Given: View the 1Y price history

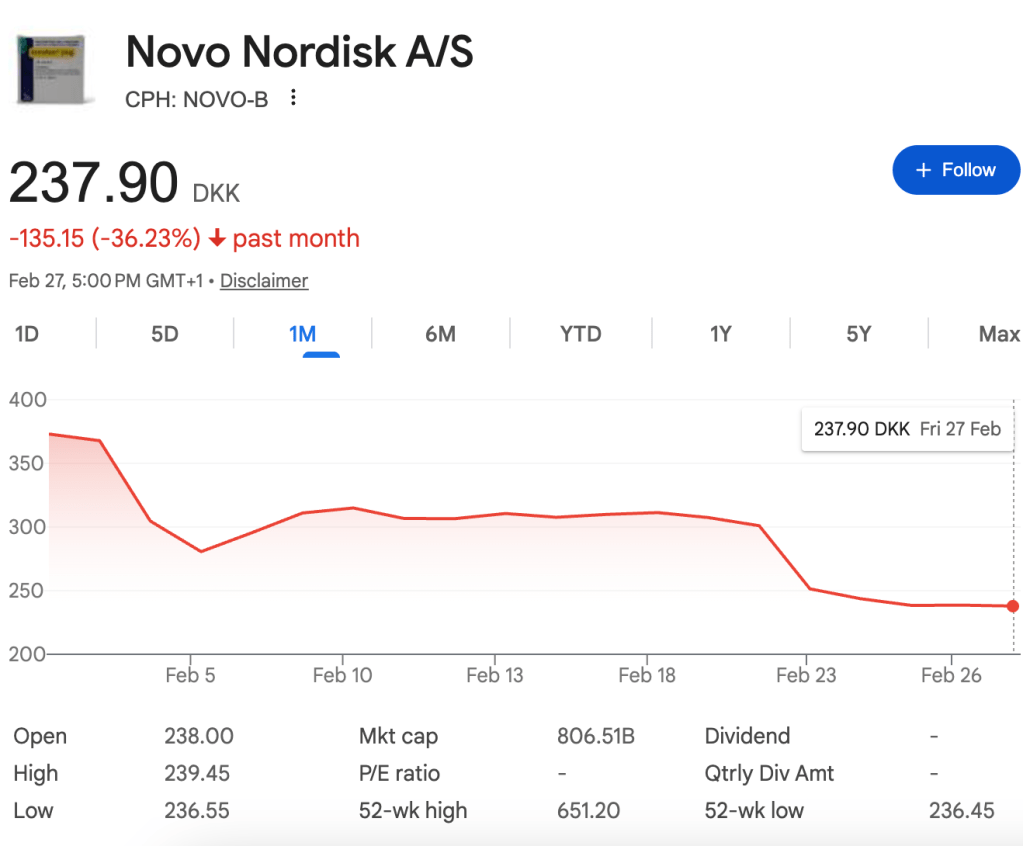Looking at the screenshot, I should point(720,334).
